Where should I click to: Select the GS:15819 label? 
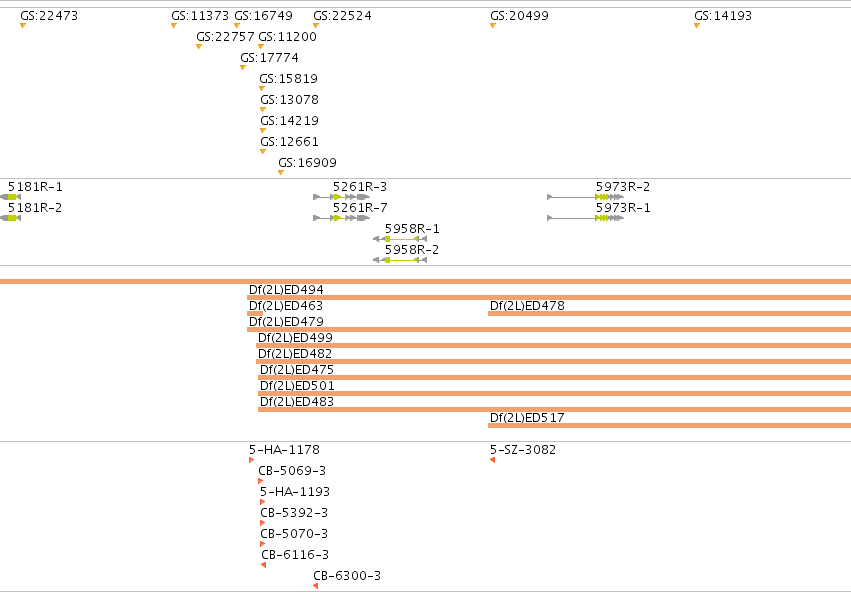click(x=289, y=79)
